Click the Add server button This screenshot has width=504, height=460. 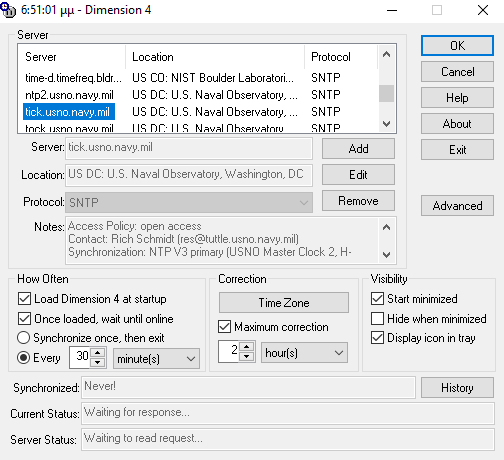(x=358, y=149)
